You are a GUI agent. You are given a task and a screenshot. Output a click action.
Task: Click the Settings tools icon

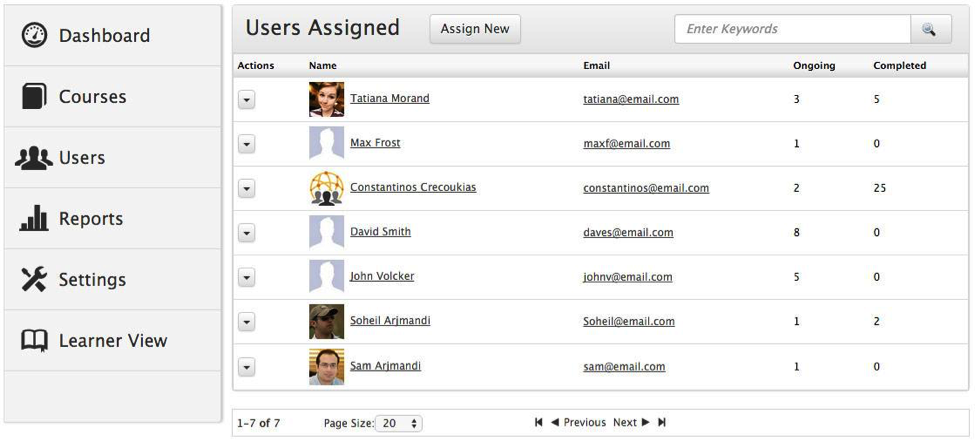34,280
